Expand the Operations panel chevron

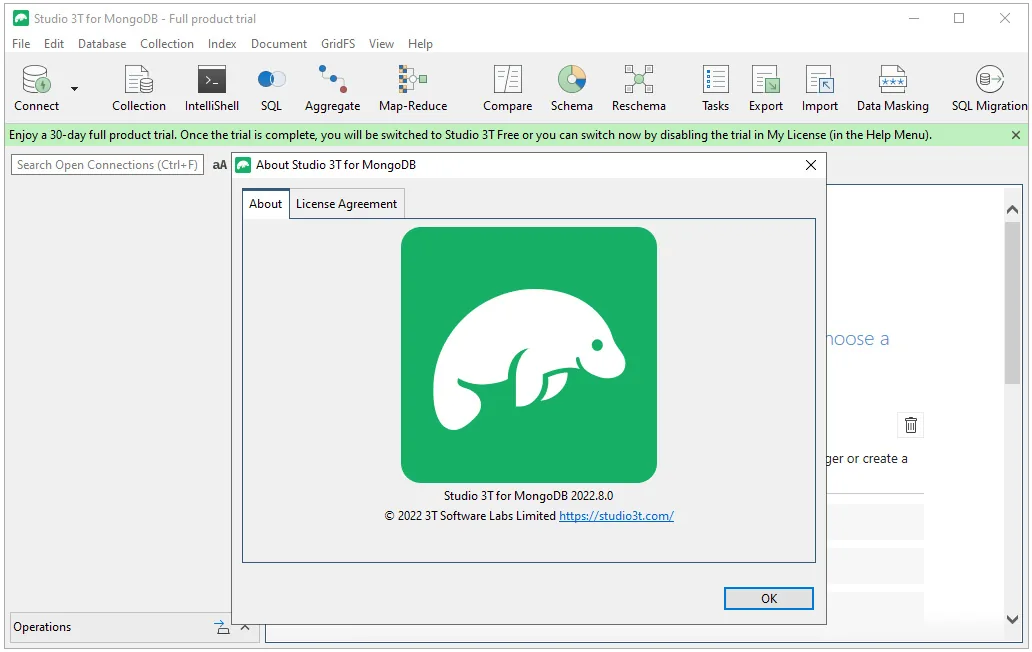point(245,627)
